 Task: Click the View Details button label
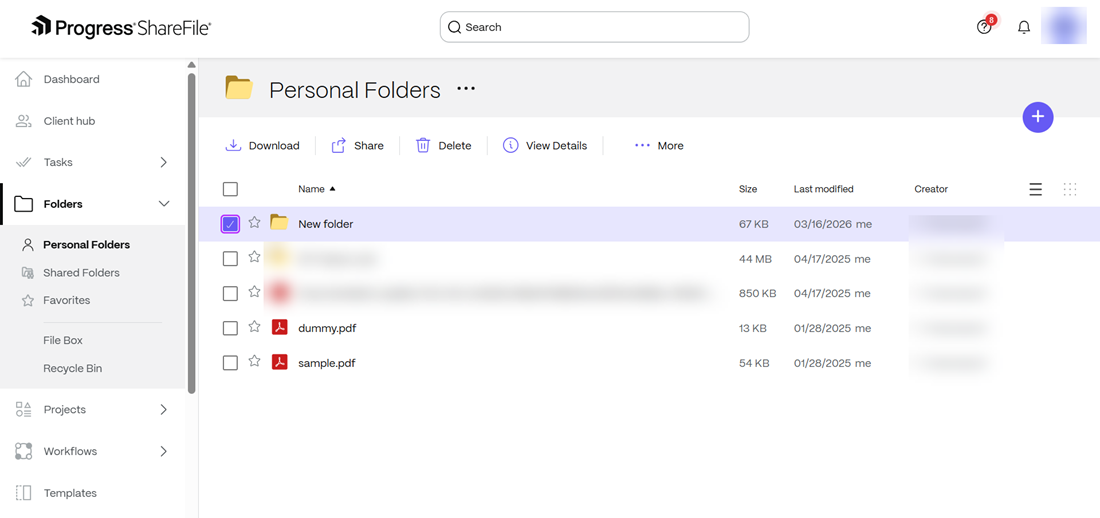pyautogui.click(x=556, y=146)
